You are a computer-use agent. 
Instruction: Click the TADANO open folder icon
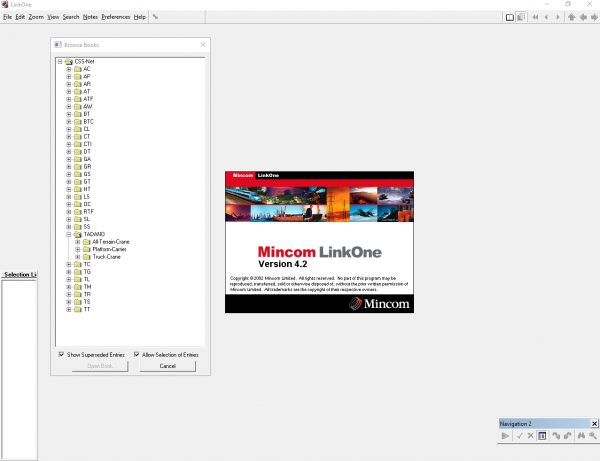point(78,234)
